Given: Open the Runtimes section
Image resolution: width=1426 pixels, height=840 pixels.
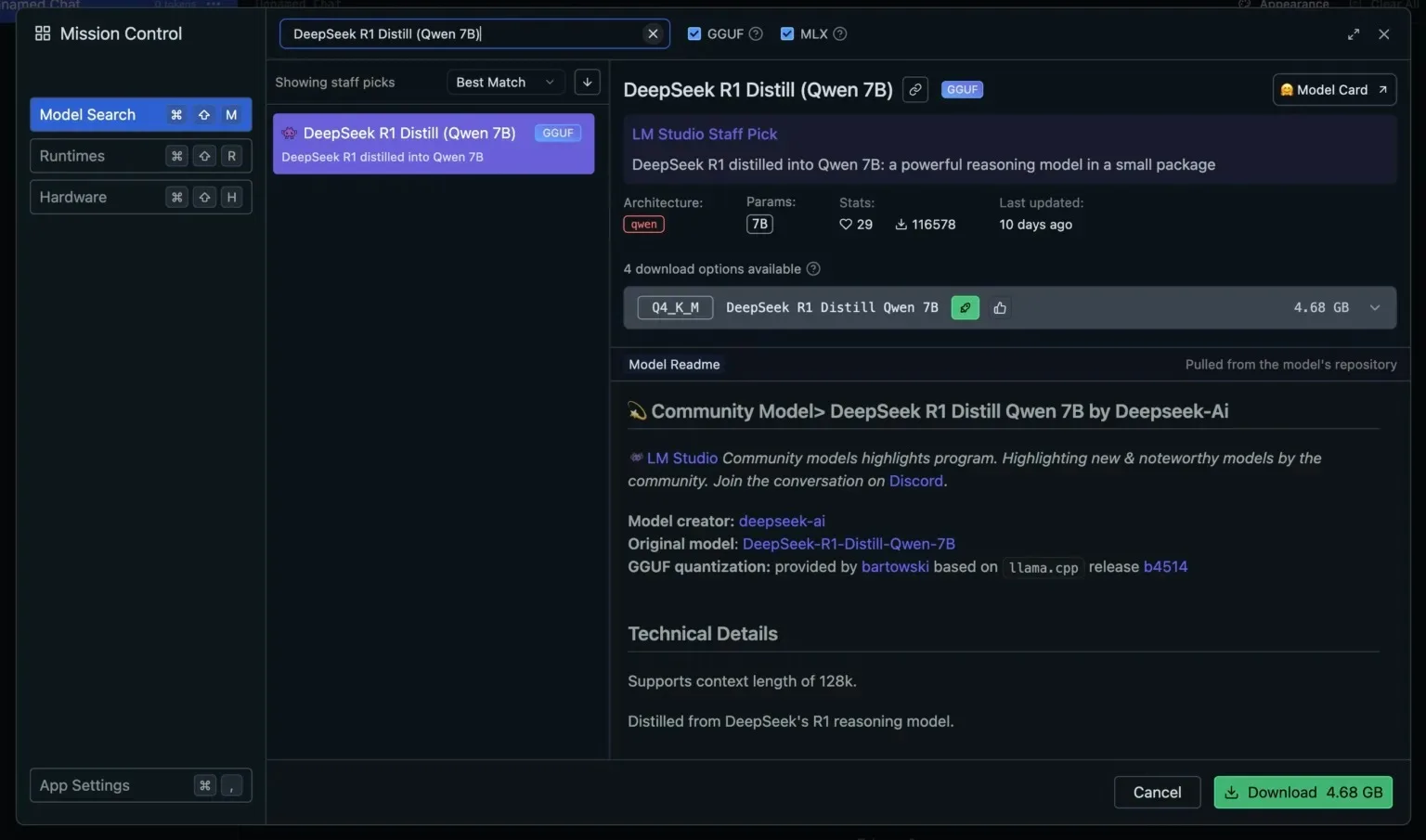Looking at the screenshot, I should pyautogui.click(x=140, y=156).
